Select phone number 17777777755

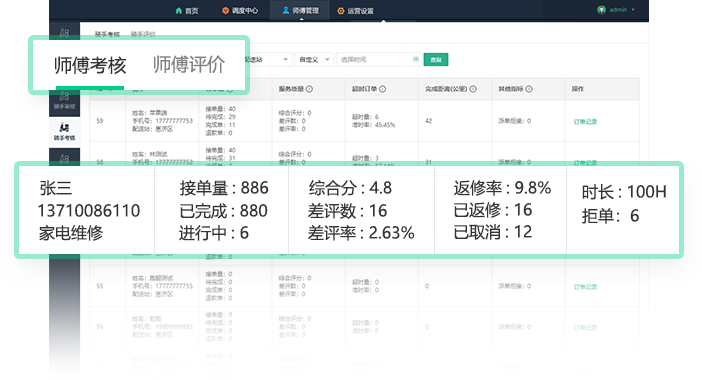pos(174,286)
